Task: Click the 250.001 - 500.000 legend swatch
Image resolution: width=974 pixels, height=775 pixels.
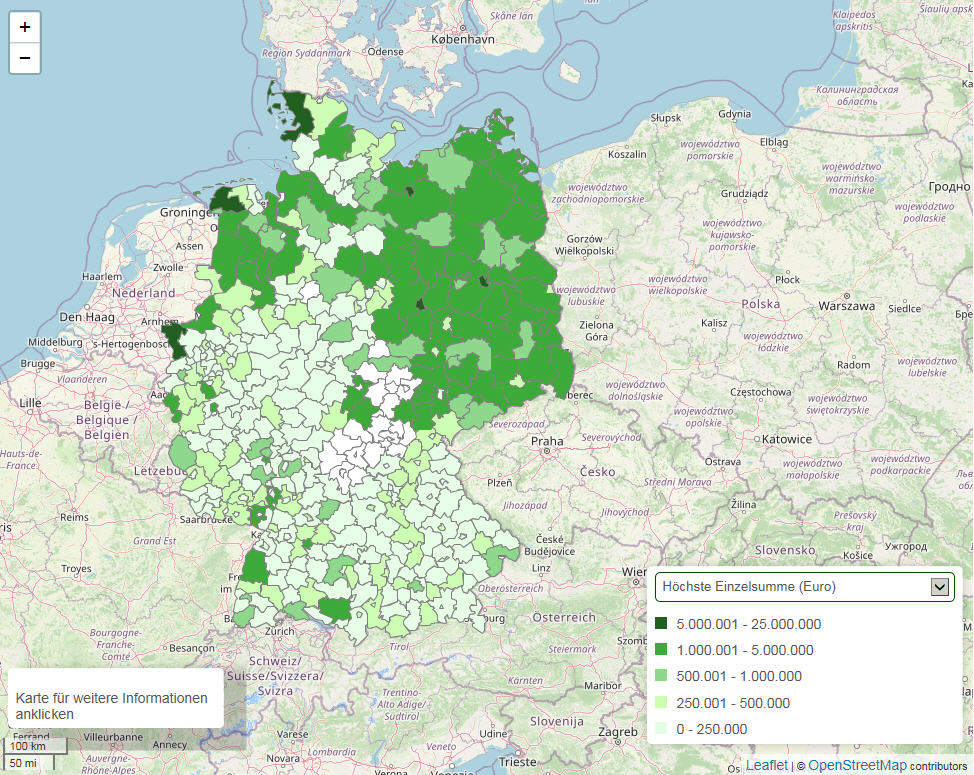Action: pyautogui.click(x=661, y=702)
